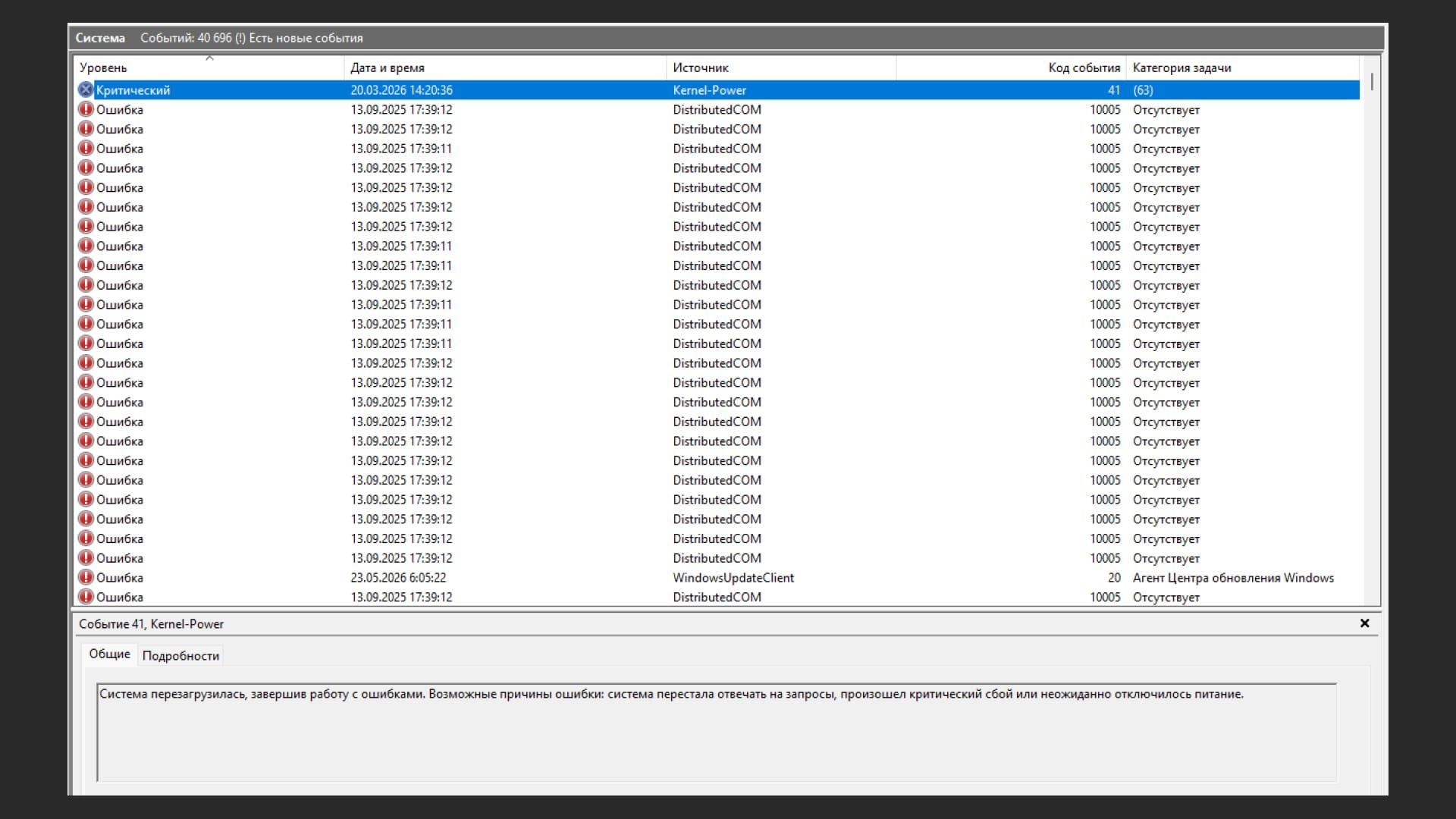Open the Общие tab
This screenshot has height=819, width=1456.
tap(109, 654)
